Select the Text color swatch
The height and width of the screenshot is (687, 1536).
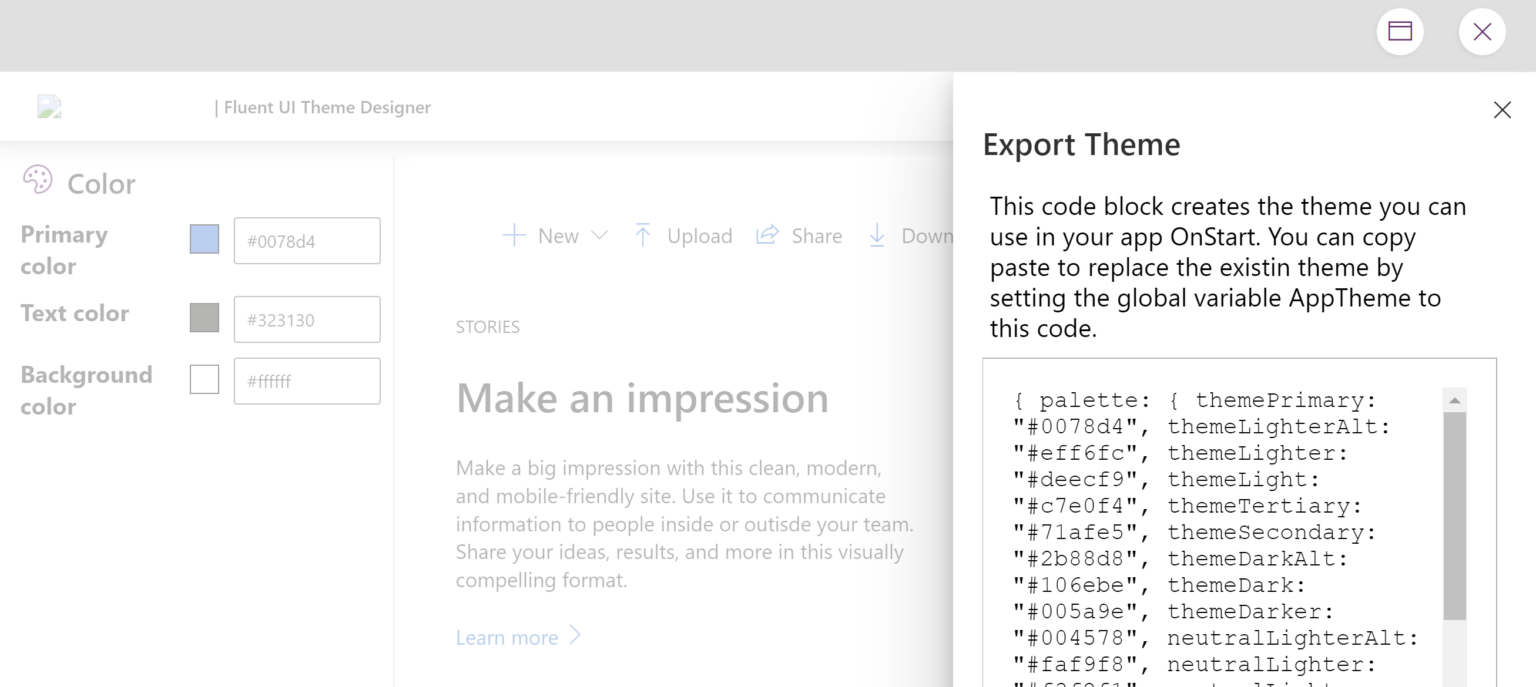point(204,319)
